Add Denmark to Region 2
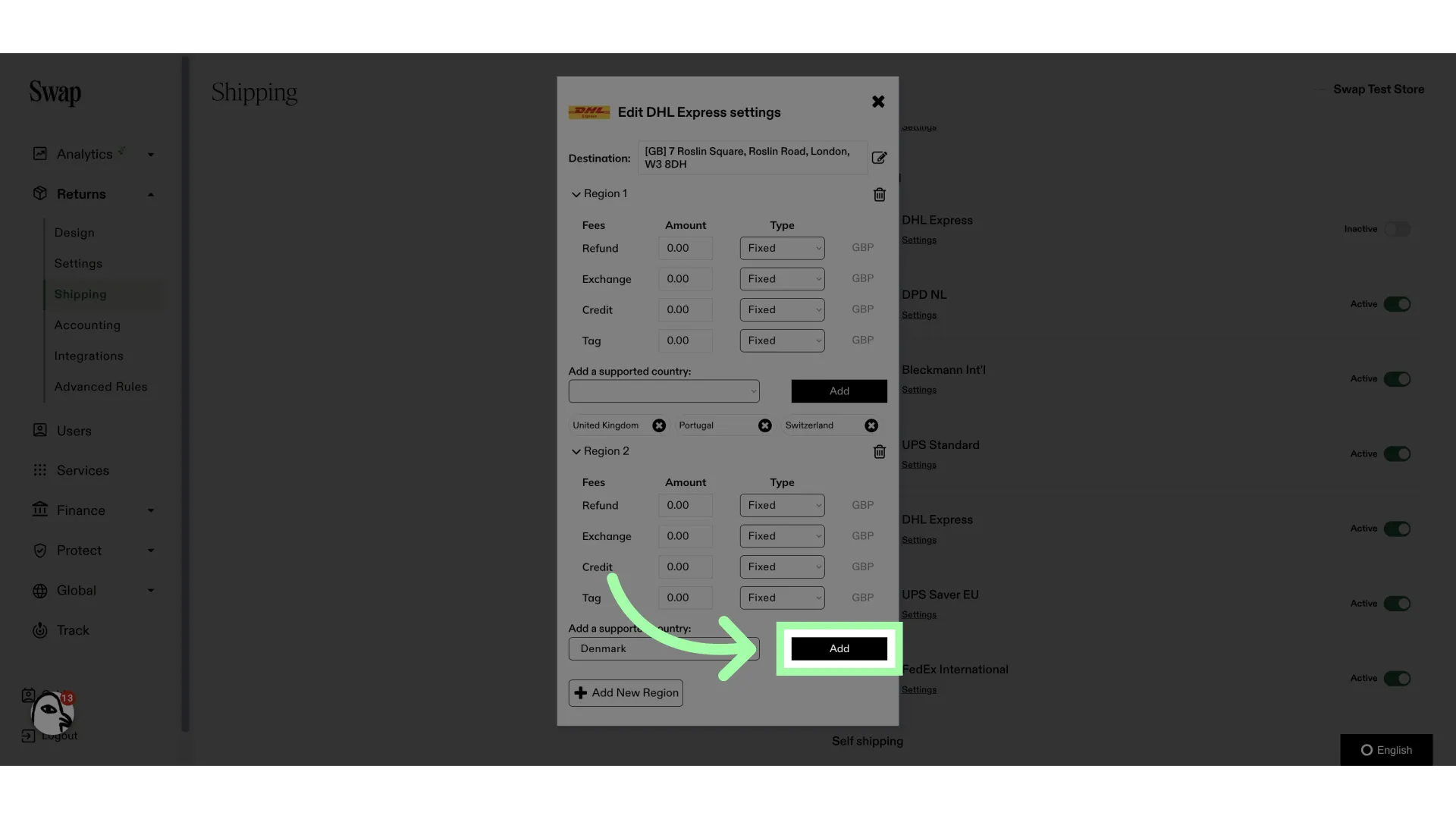 coord(839,648)
